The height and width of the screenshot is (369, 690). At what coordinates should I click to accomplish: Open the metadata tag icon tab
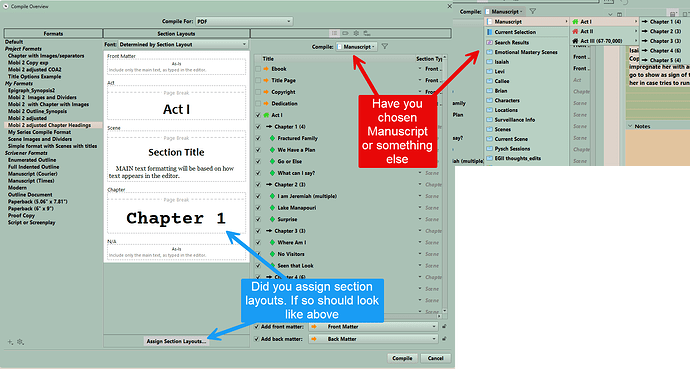345,33
